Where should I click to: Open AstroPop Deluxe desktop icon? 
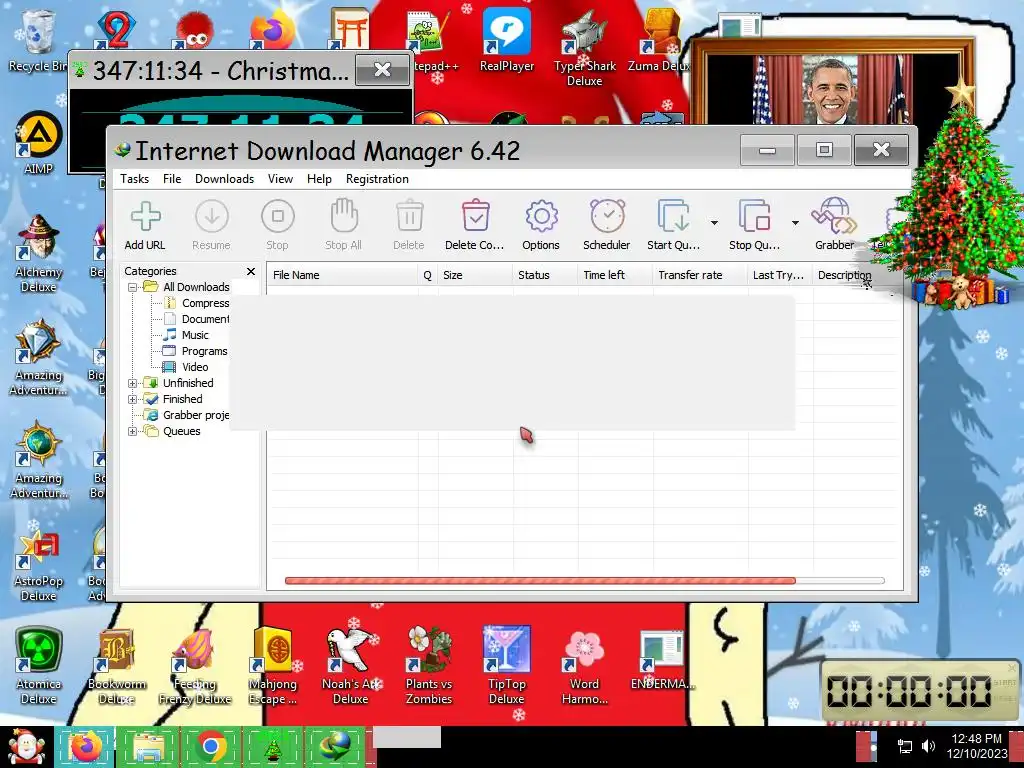click(x=38, y=563)
